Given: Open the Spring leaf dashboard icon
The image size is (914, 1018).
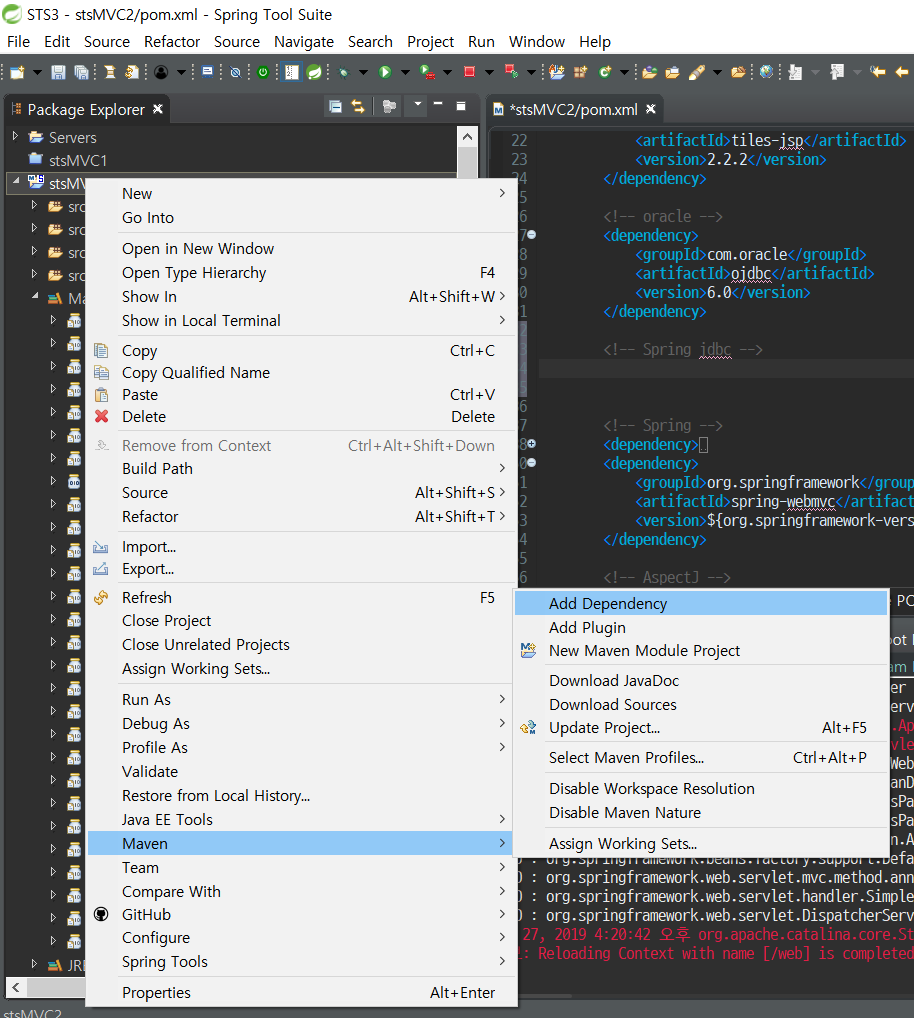Looking at the screenshot, I should pyautogui.click(x=314, y=72).
